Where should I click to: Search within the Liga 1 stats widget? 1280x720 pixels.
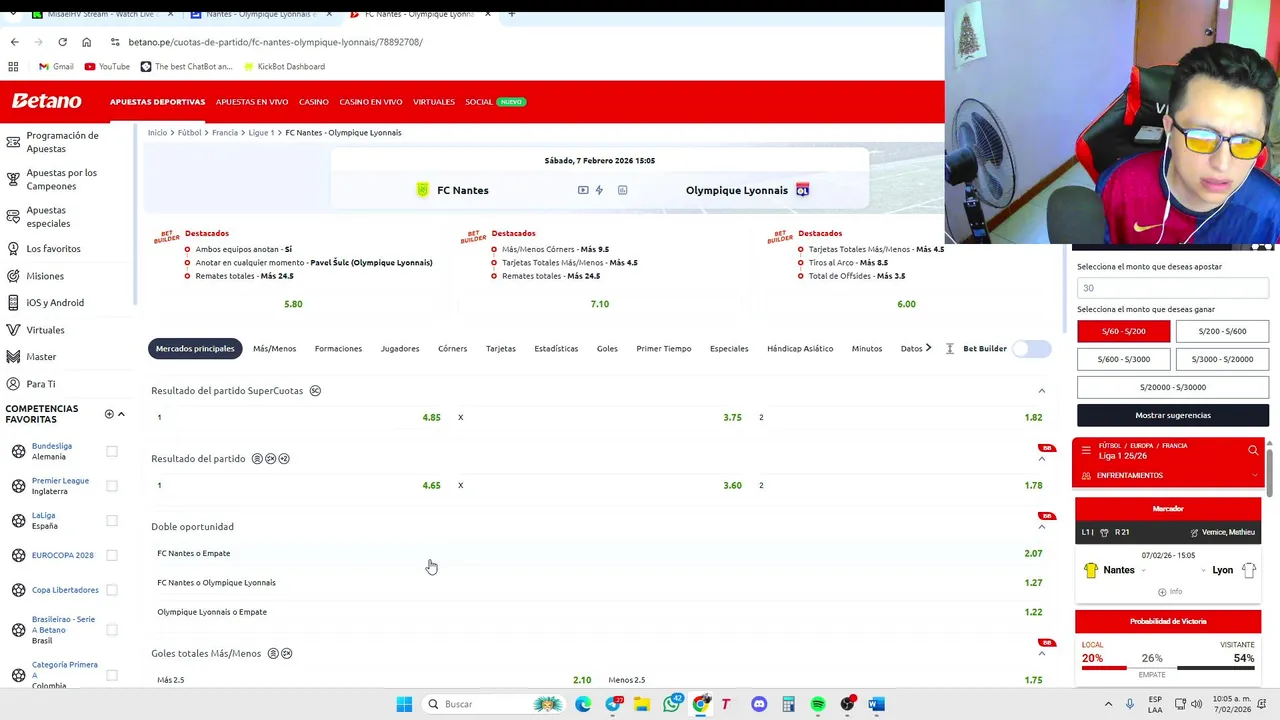[1253, 450]
